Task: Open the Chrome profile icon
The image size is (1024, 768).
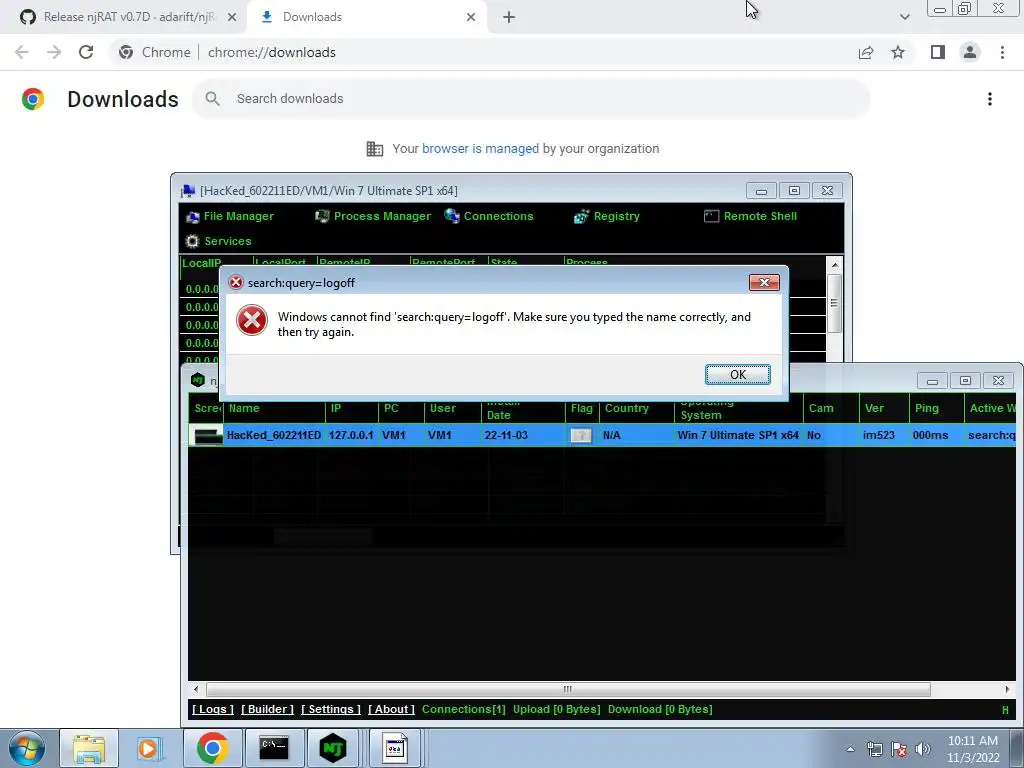Action: [970, 52]
